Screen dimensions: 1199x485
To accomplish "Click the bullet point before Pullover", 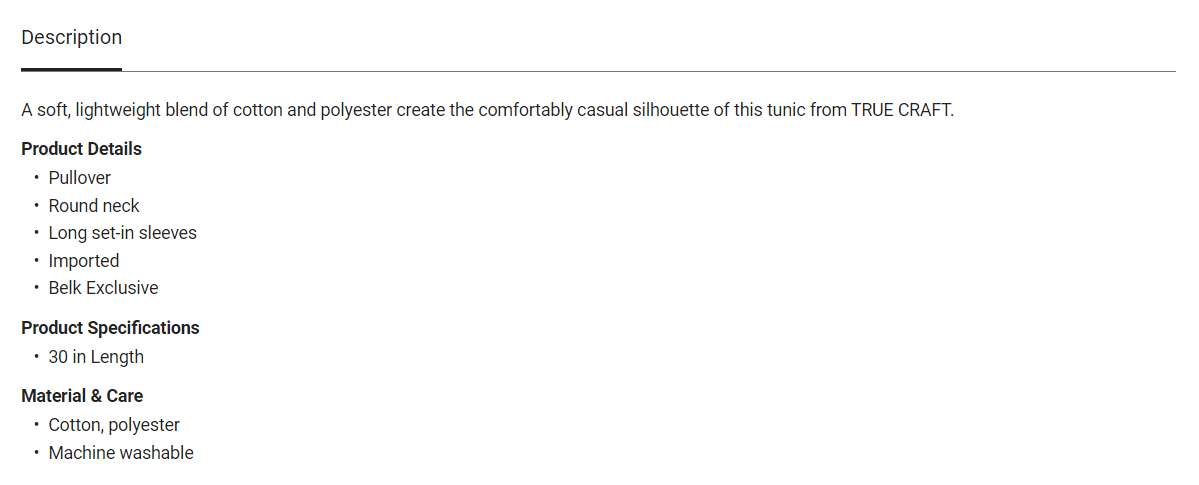I will 36,178.
